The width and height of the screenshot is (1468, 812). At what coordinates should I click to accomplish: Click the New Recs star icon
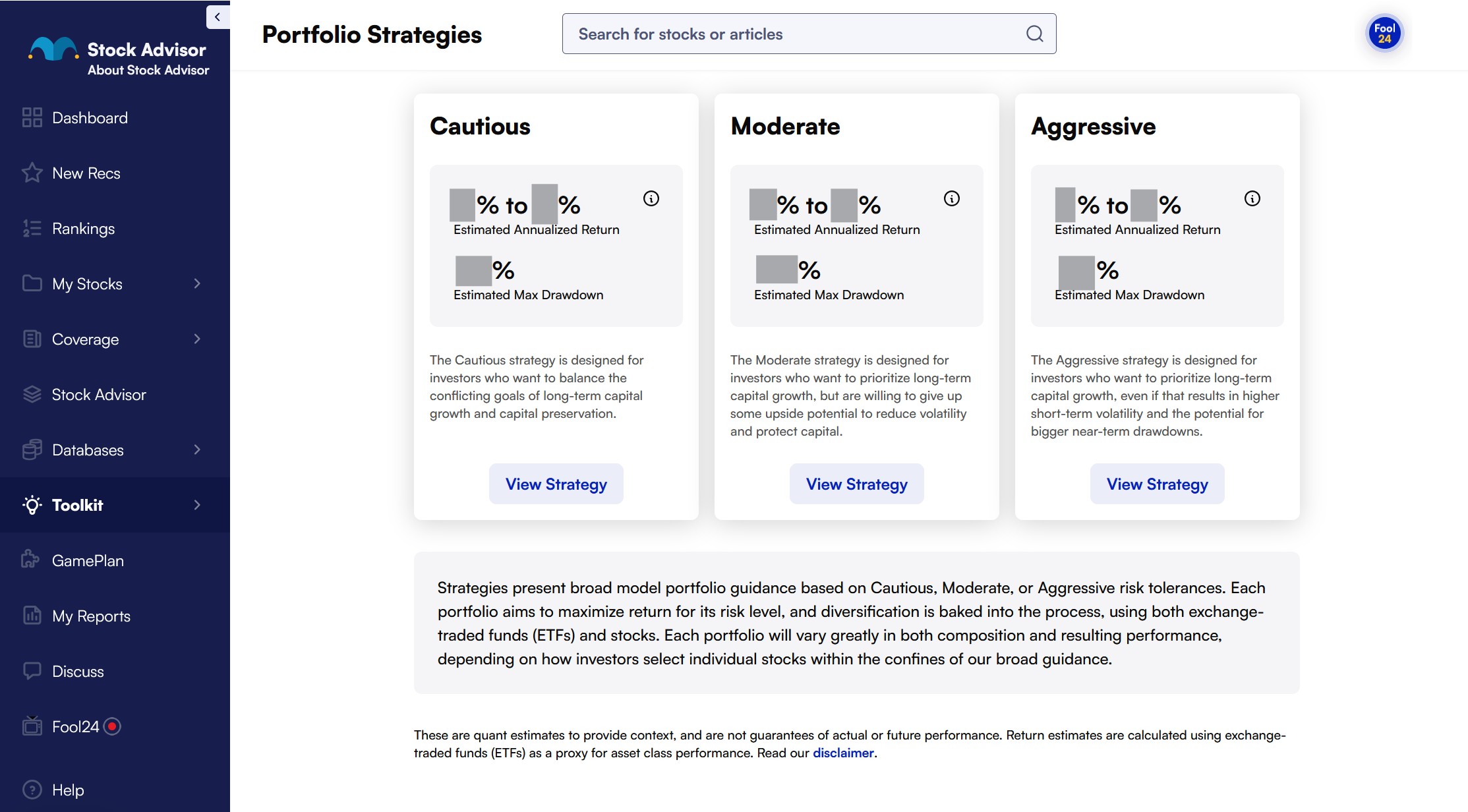[32, 173]
